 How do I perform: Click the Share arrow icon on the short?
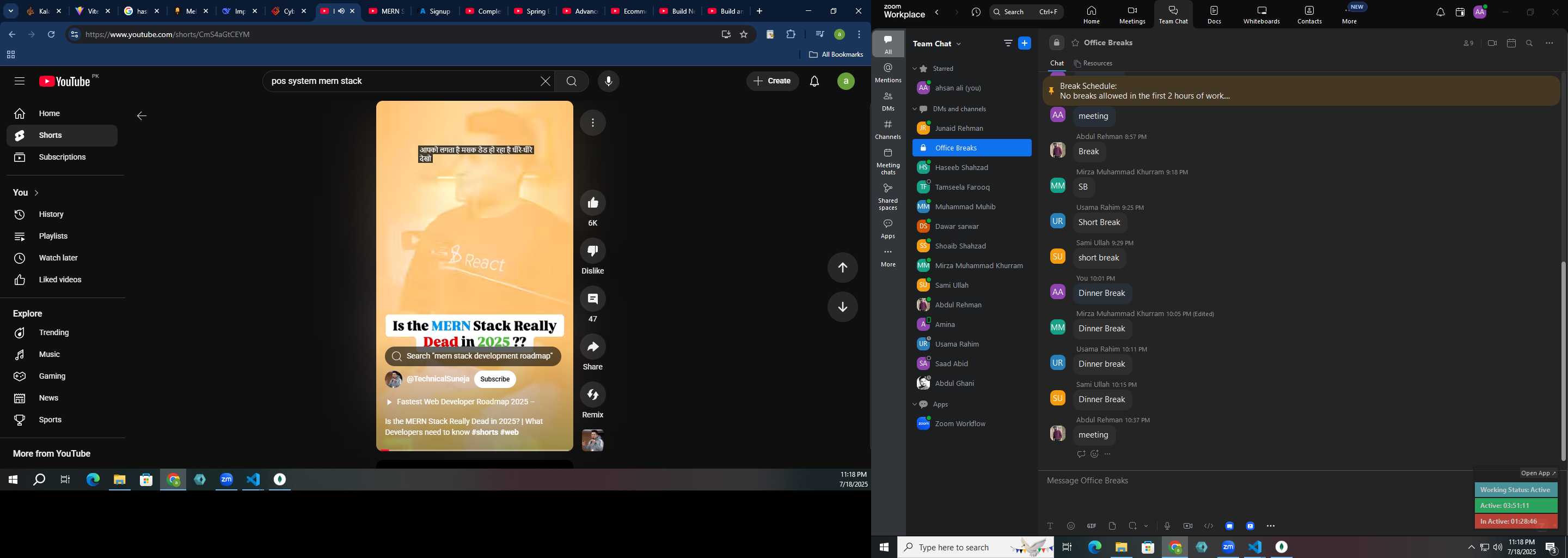click(x=592, y=347)
